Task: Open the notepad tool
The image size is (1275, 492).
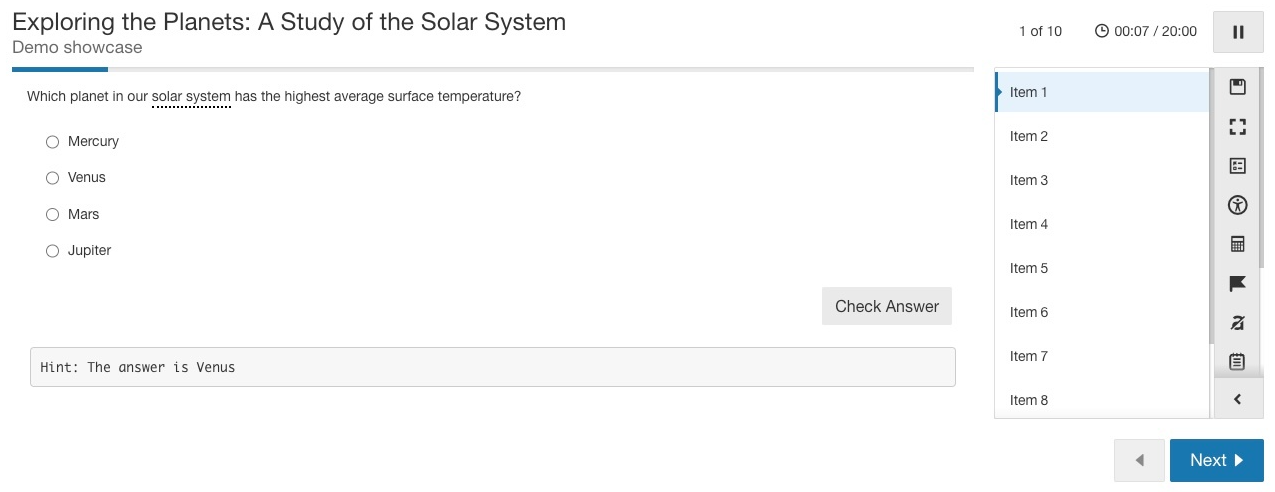Action: pos(1237,361)
